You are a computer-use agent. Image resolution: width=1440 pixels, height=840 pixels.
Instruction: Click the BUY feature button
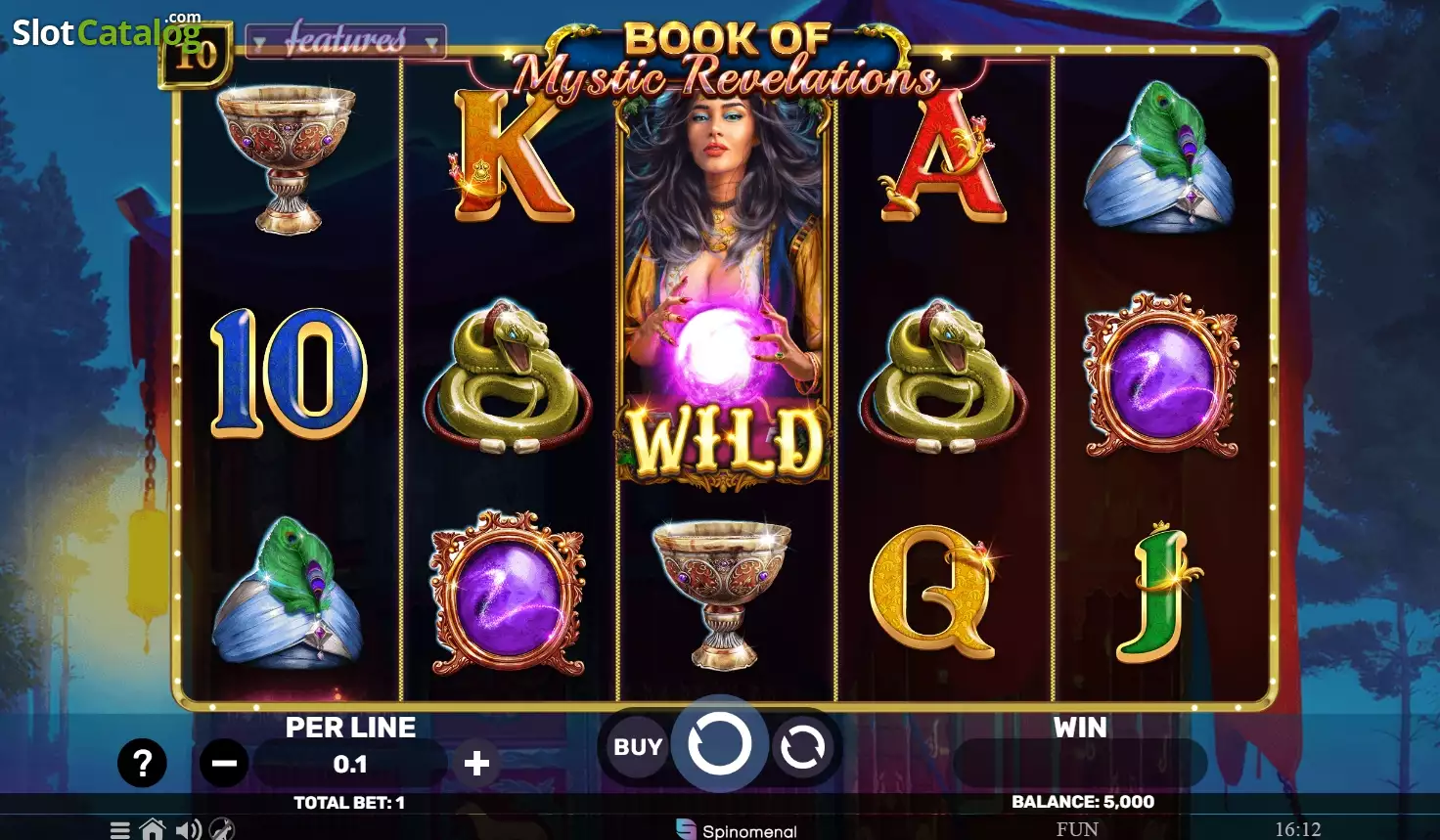(638, 747)
